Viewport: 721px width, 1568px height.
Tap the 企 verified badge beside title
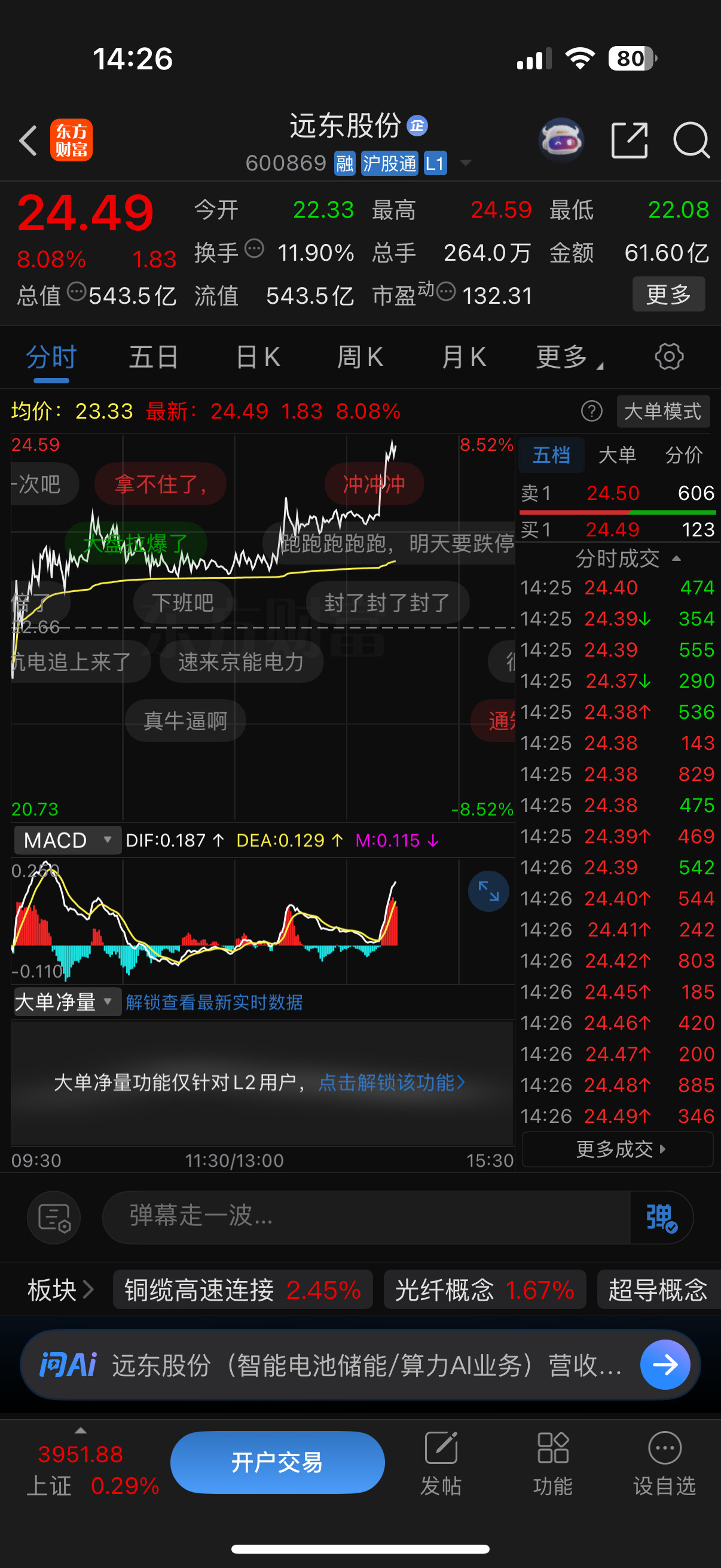pos(417,126)
